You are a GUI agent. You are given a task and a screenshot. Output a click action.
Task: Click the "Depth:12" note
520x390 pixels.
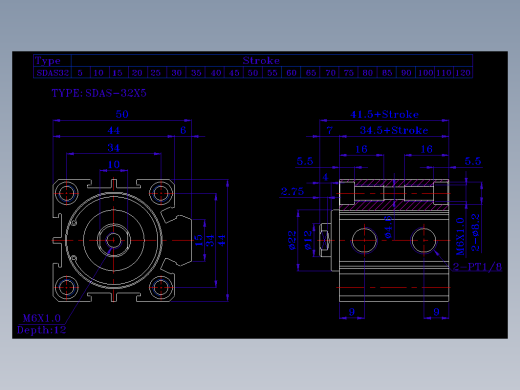42,330
